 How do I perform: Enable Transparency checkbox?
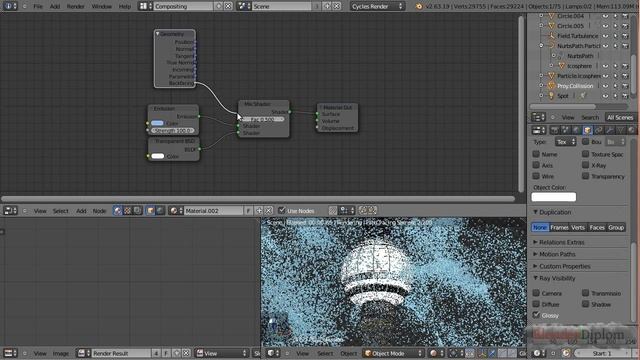585,176
